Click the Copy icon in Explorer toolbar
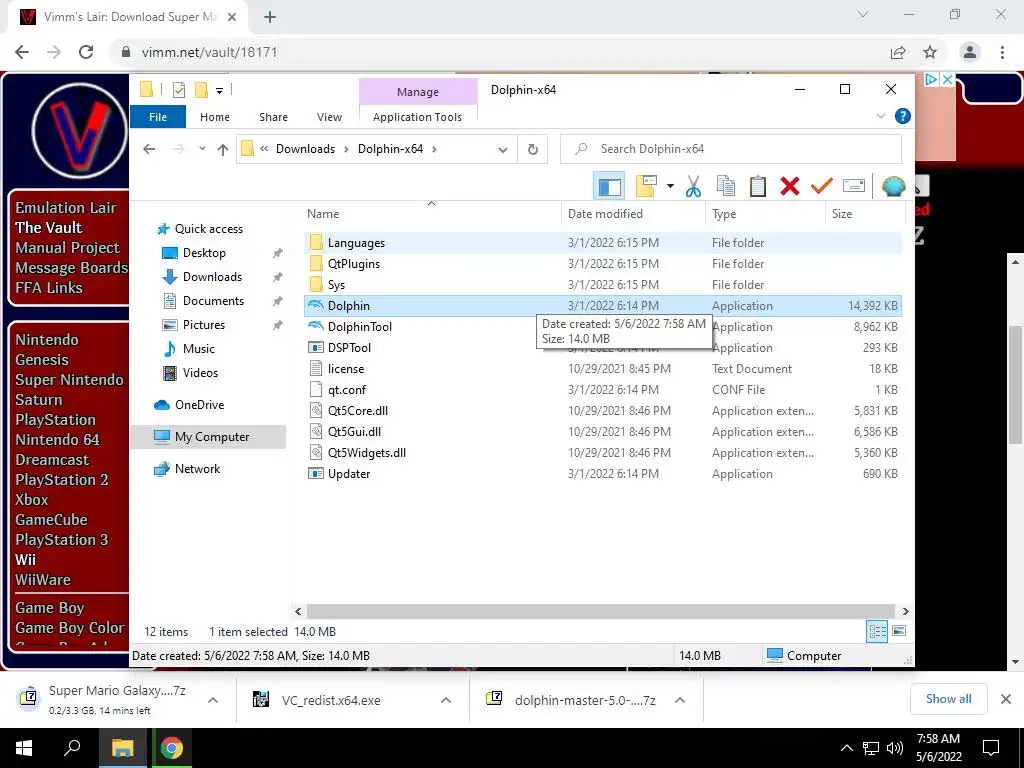This screenshot has width=1024, height=768. tap(726, 187)
